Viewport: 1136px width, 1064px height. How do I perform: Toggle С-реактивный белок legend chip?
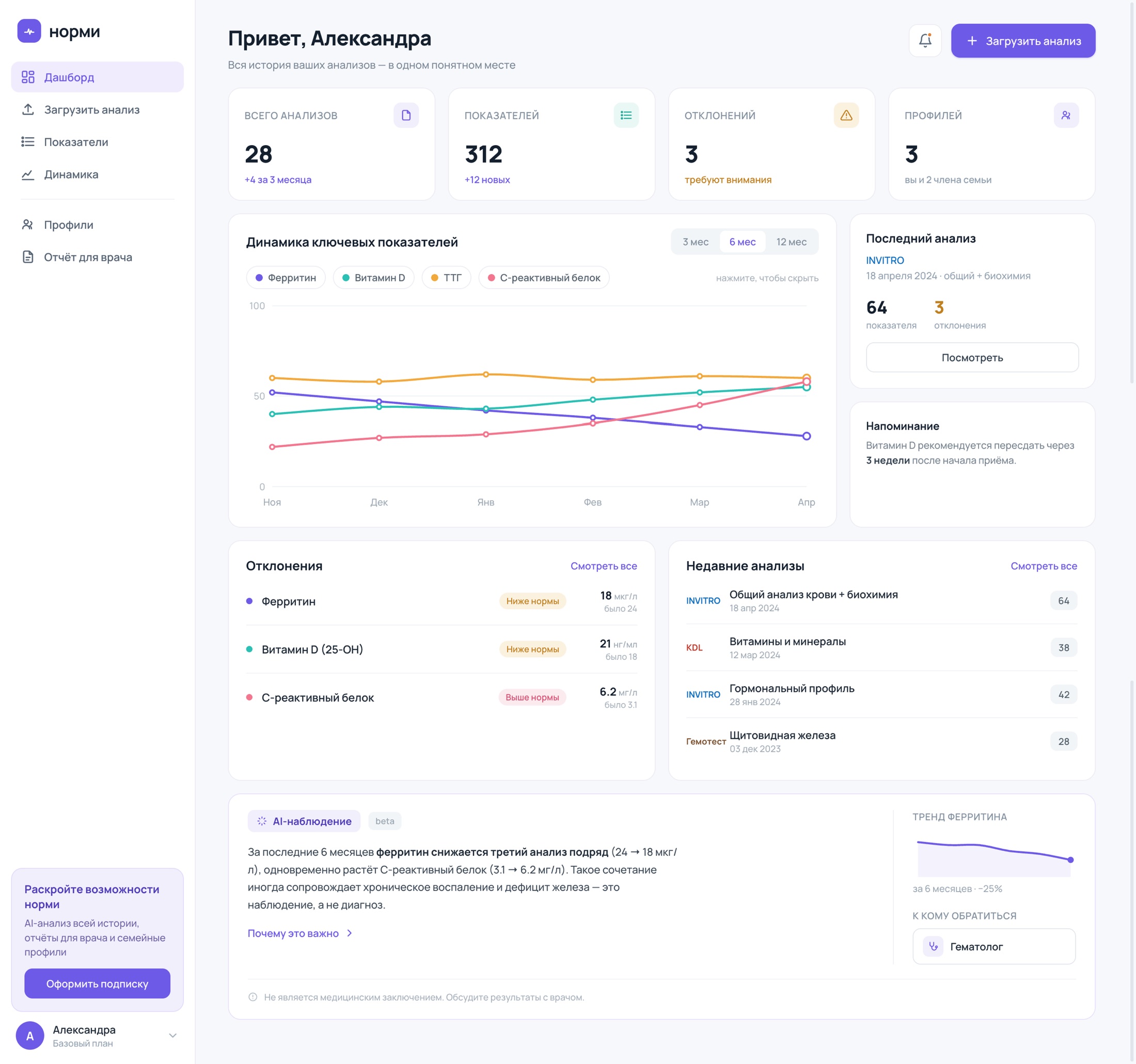click(544, 278)
